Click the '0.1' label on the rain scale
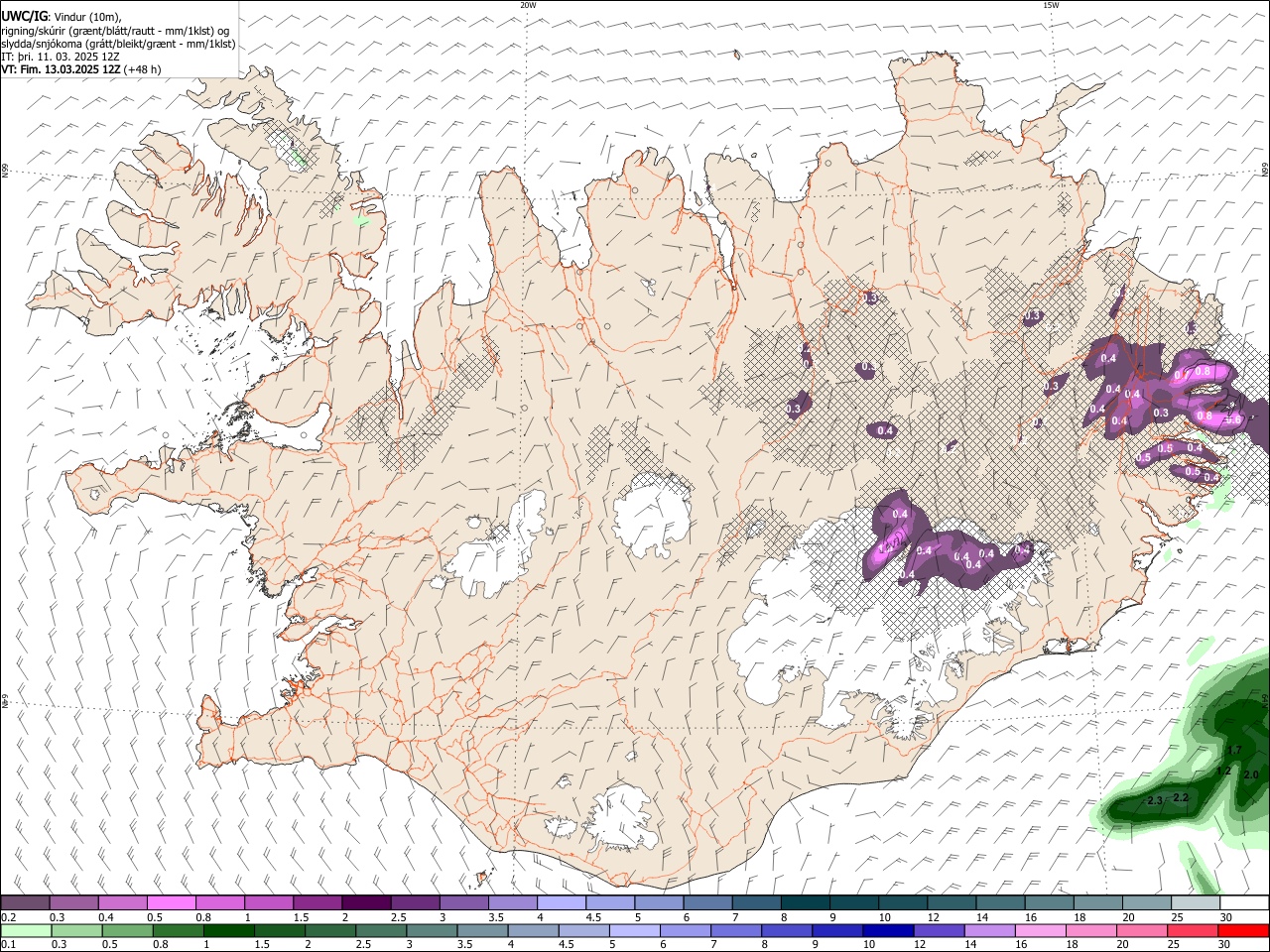Viewport: 1270px width, 952px height. (x=8, y=945)
